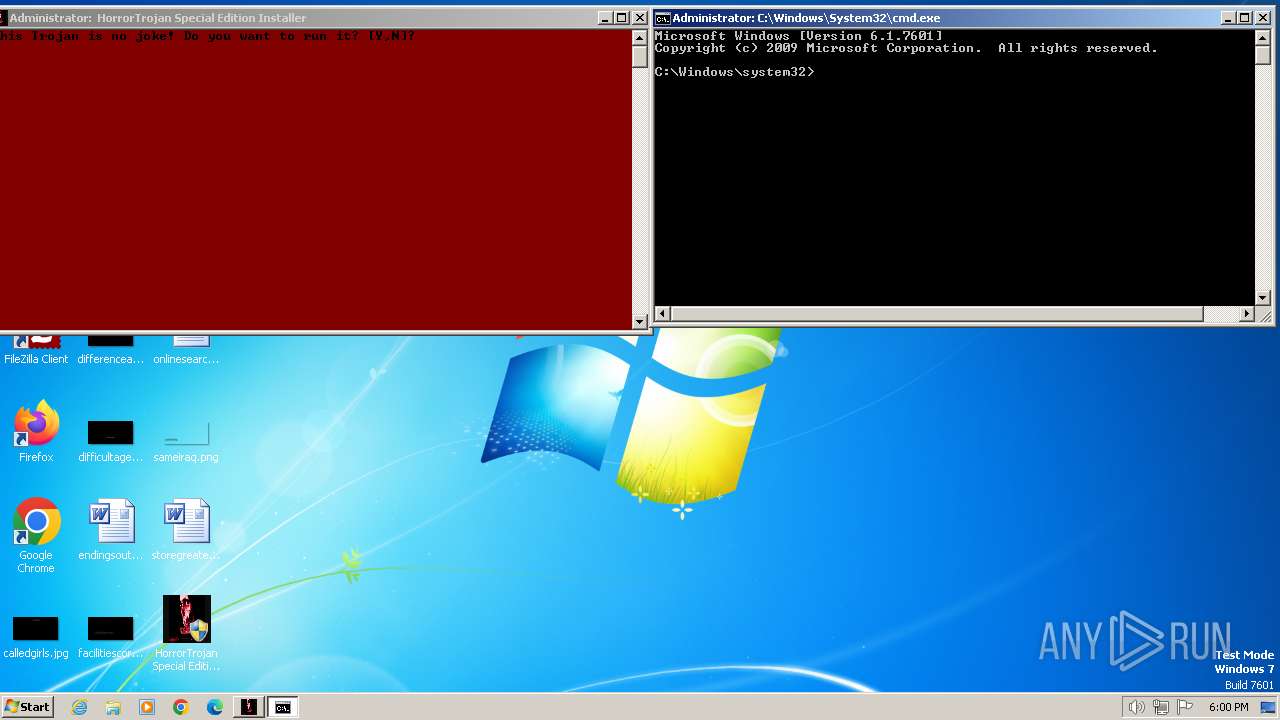Viewport: 1280px width, 720px height.
Task: Click scroll down arrow in cmd.exe window
Action: tap(1263, 297)
